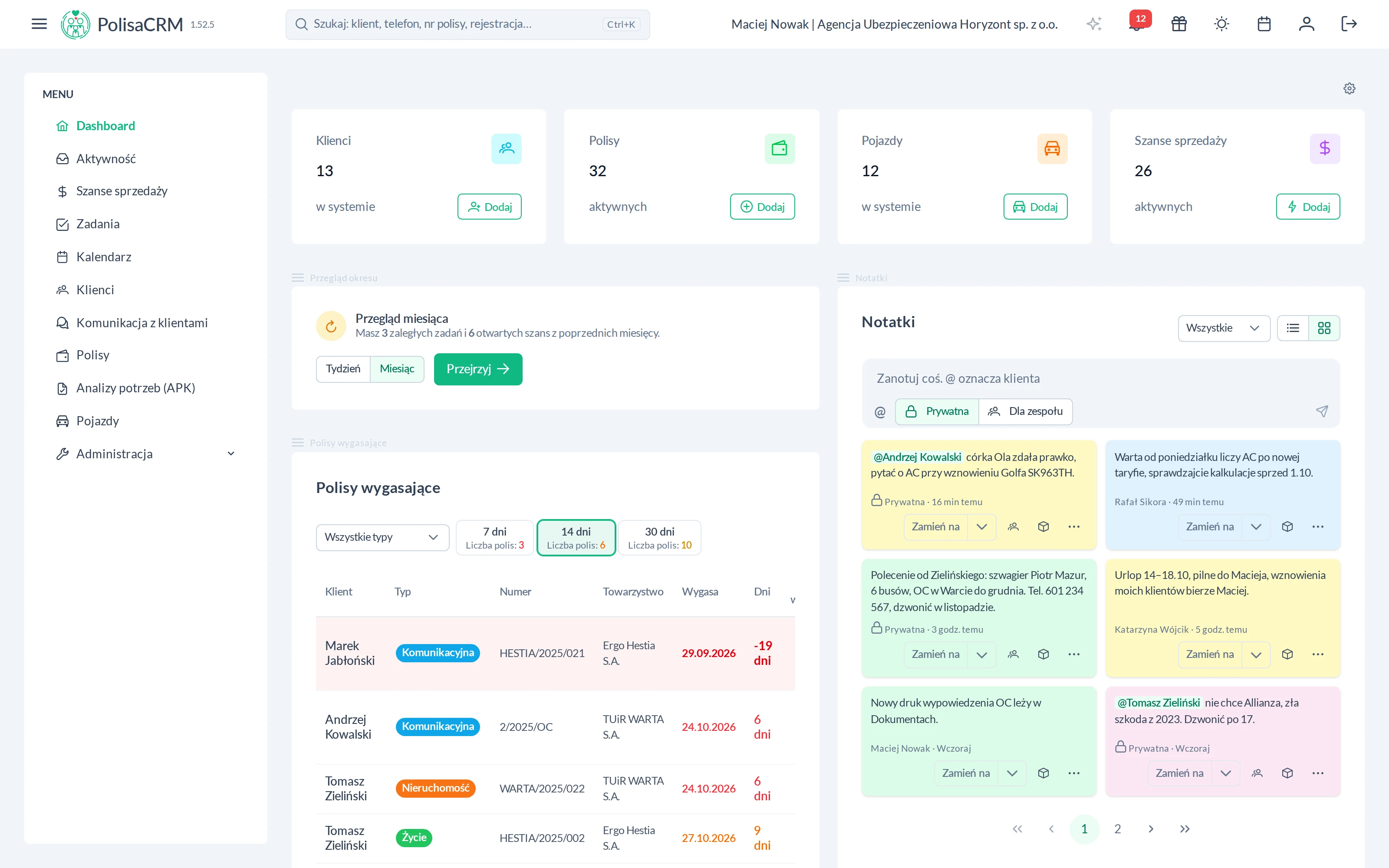Screen dimensions: 1389x868
Task: Click the green Przejrzyj button
Action: pyautogui.click(x=478, y=369)
